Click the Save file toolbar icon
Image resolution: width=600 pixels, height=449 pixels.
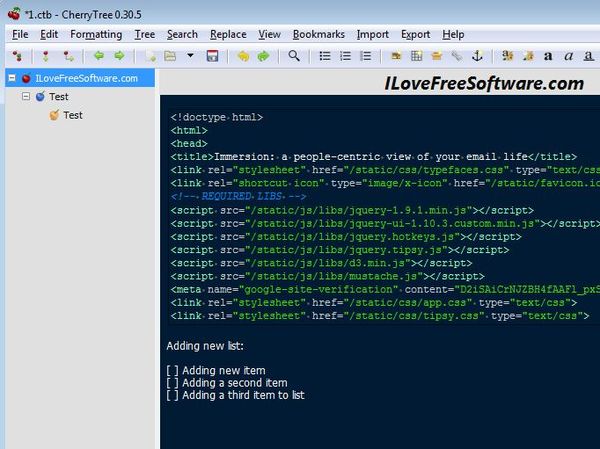tap(213, 56)
